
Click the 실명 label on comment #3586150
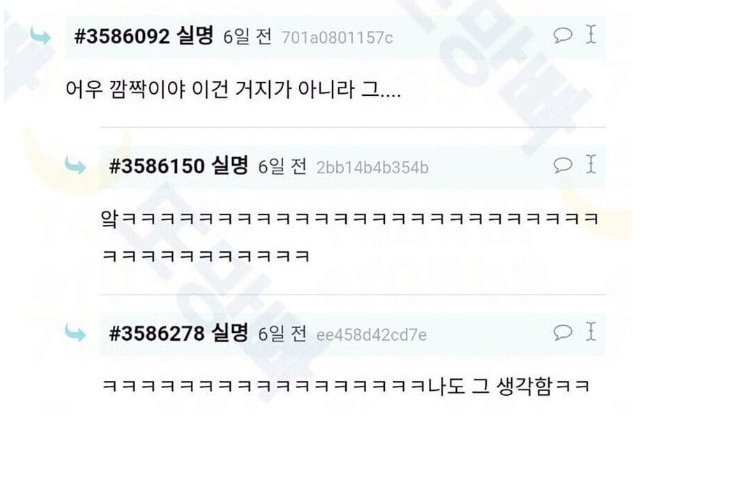pyautogui.click(x=230, y=165)
